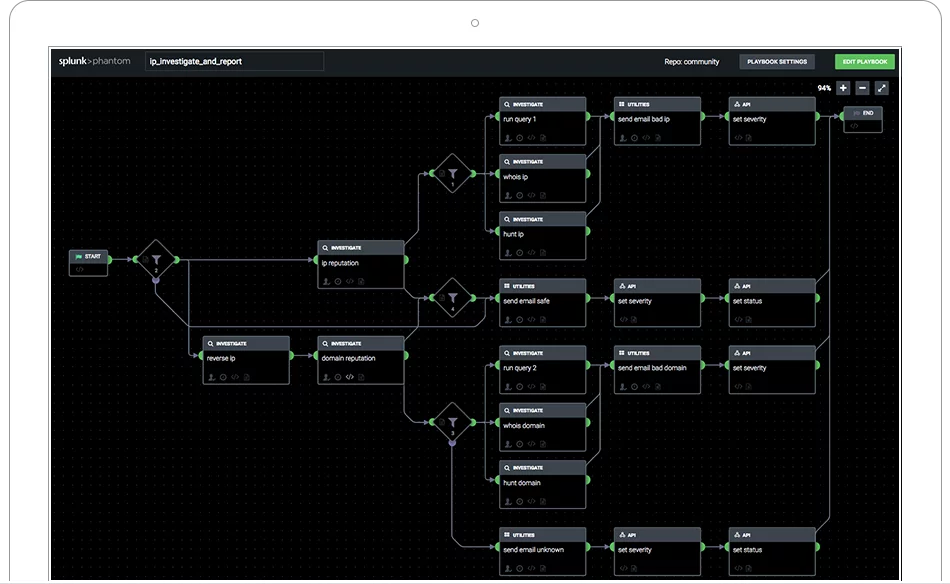
Task: Select the whois domain block
Action: coord(542,427)
